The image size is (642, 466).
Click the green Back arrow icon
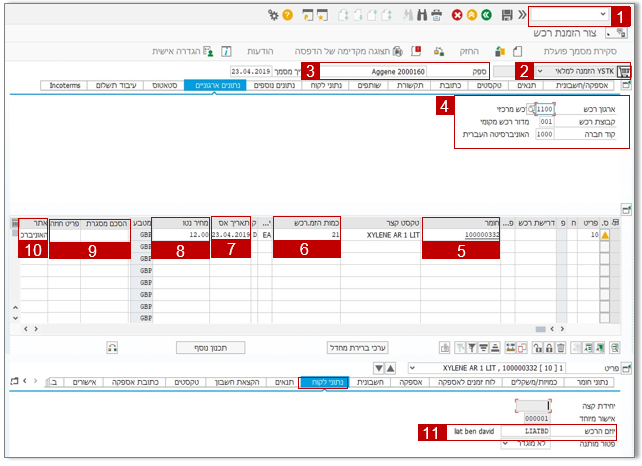click(x=486, y=15)
